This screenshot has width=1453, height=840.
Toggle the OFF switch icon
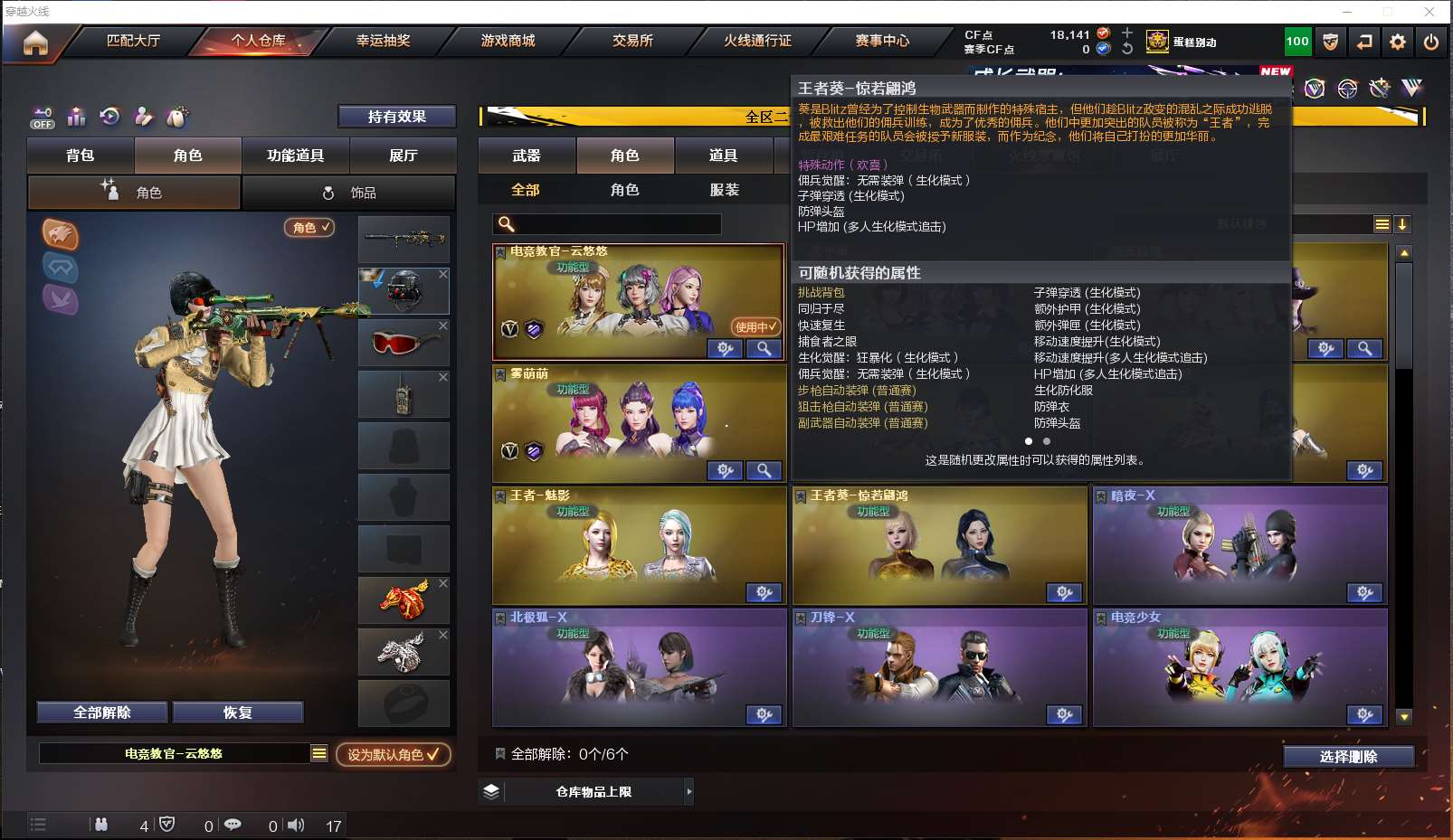(x=42, y=118)
